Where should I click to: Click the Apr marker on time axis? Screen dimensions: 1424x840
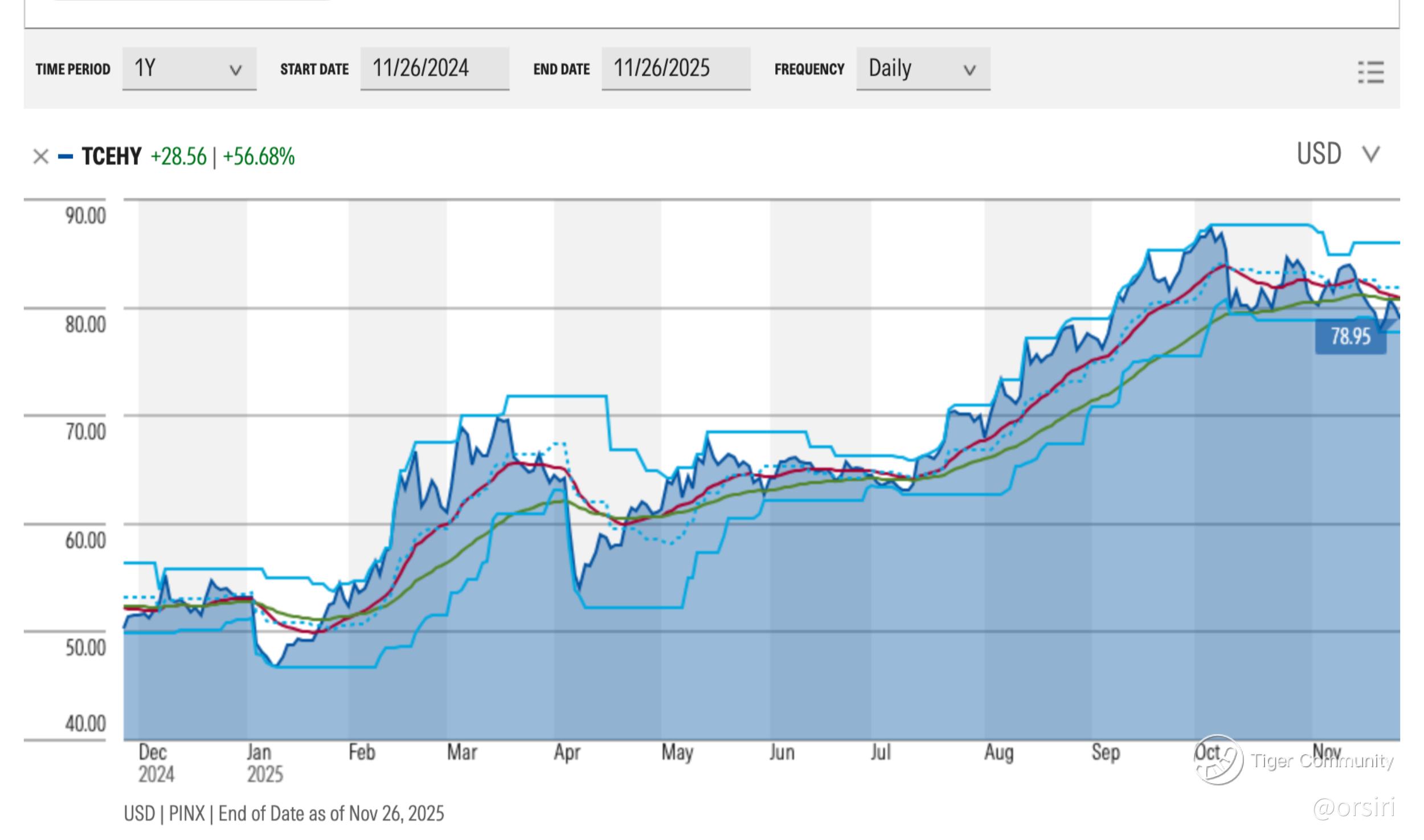click(x=567, y=753)
